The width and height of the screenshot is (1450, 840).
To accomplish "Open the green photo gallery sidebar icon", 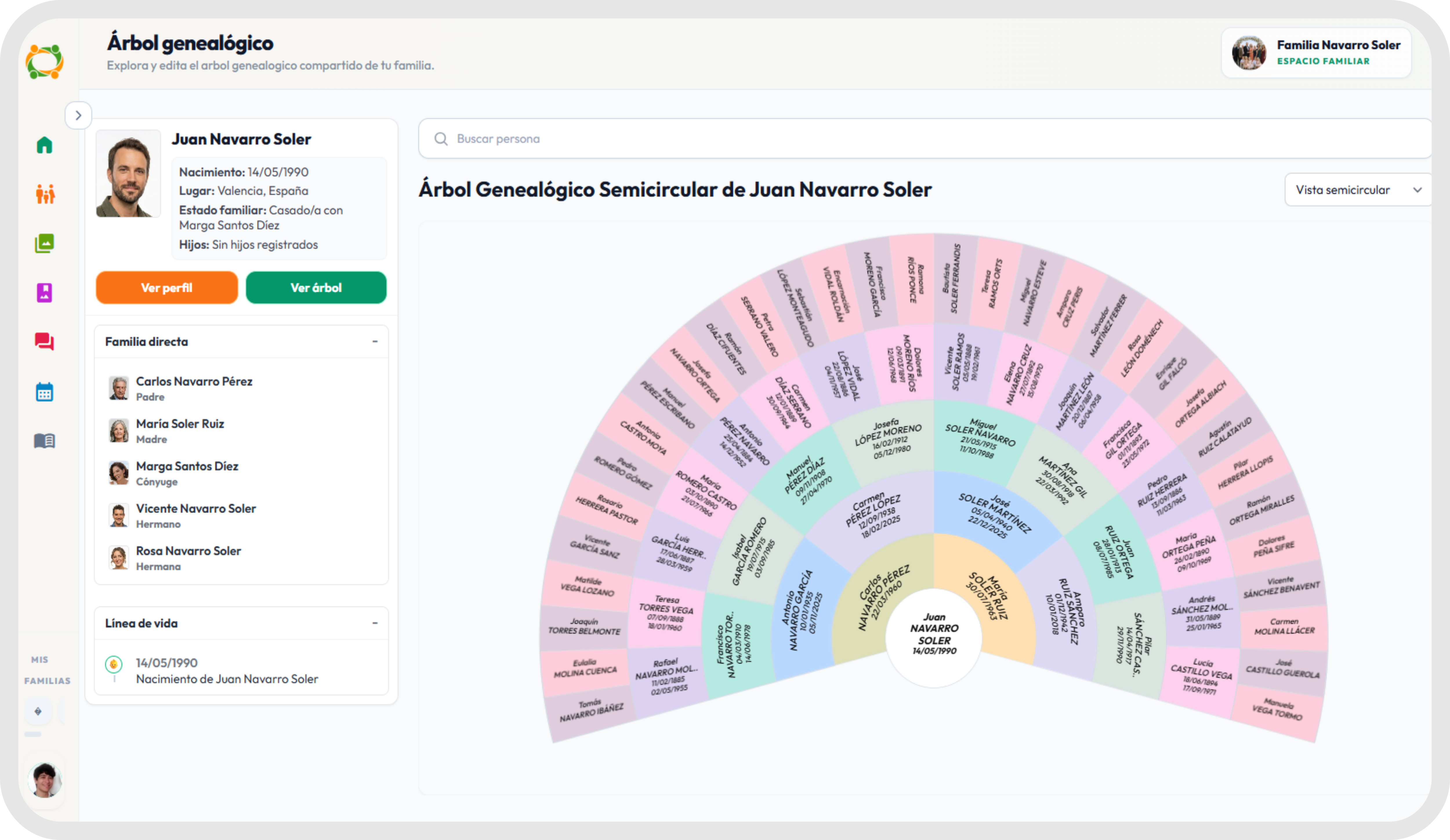I will pos(44,243).
